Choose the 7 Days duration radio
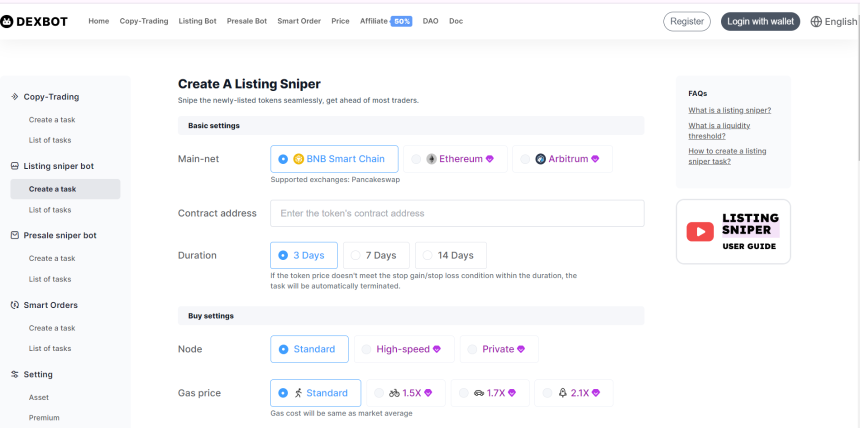Viewport: 860px width, 428px height. click(x=355, y=255)
